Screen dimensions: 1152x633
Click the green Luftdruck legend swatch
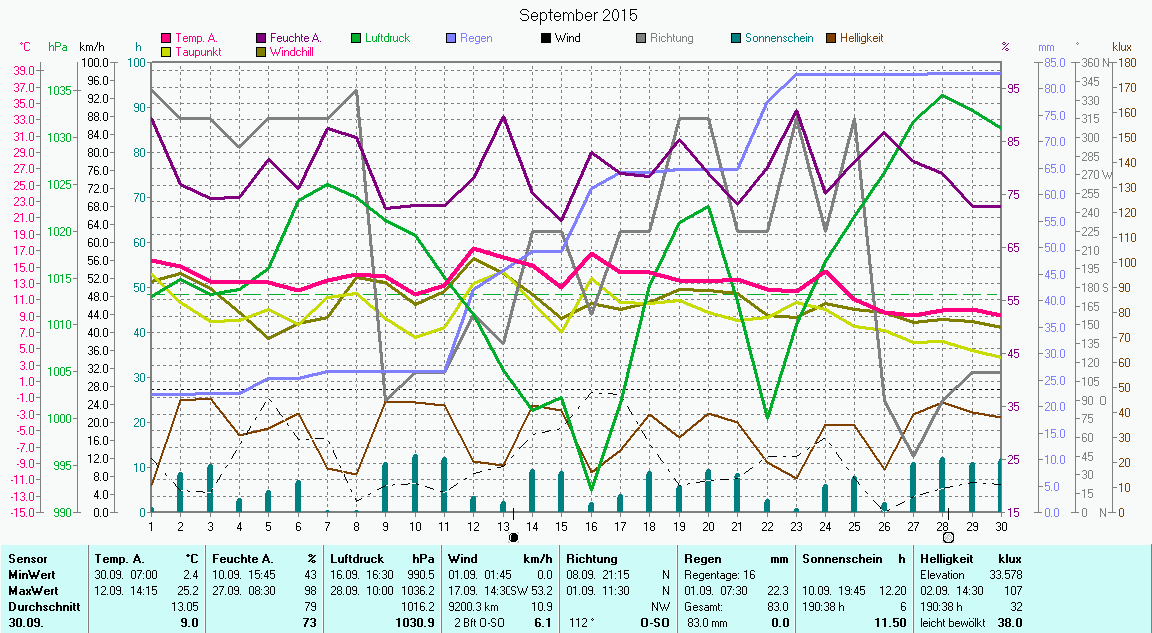tap(357, 38)
